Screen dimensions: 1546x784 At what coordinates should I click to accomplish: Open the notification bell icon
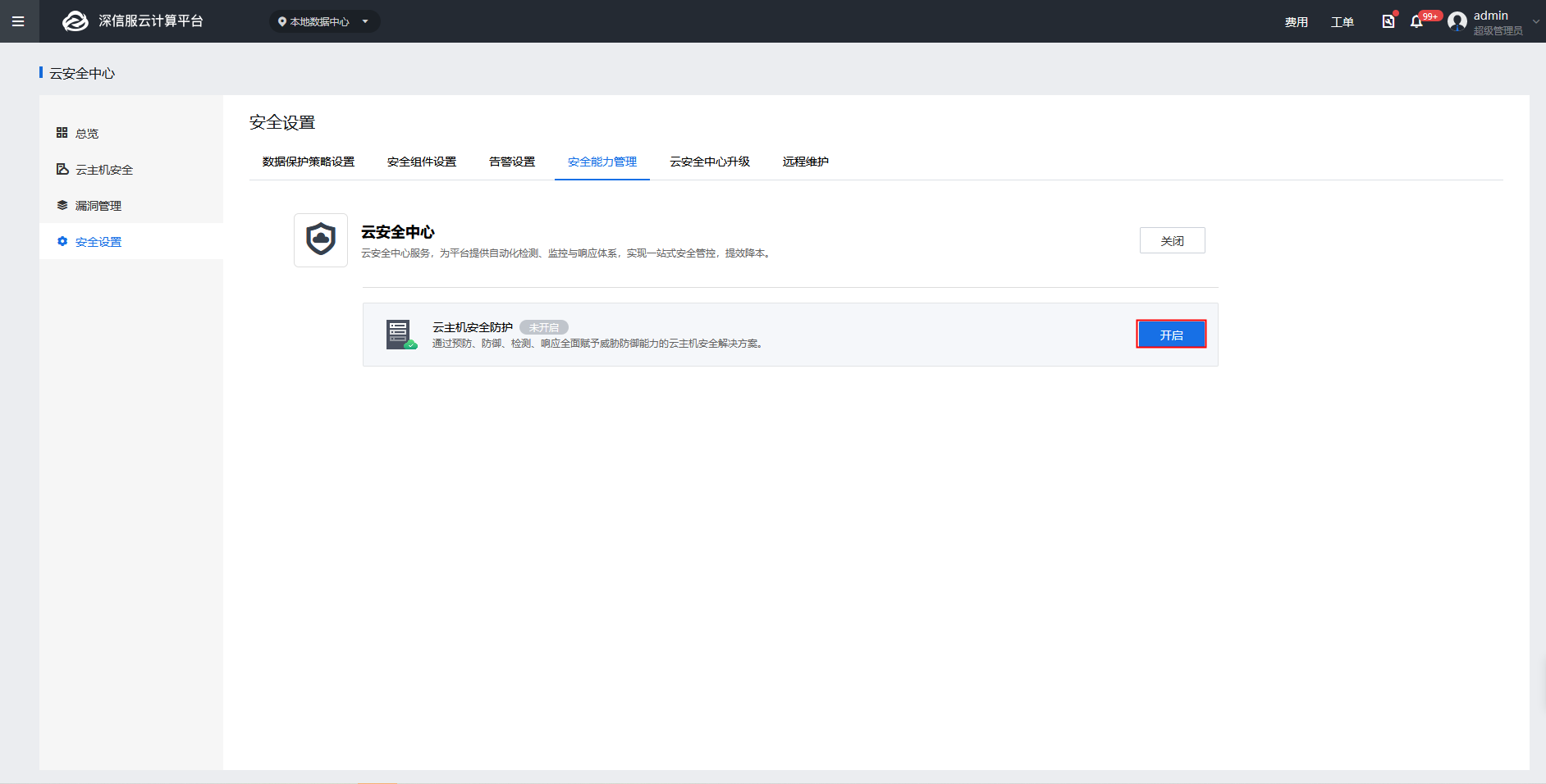[x=1416, y=21]
